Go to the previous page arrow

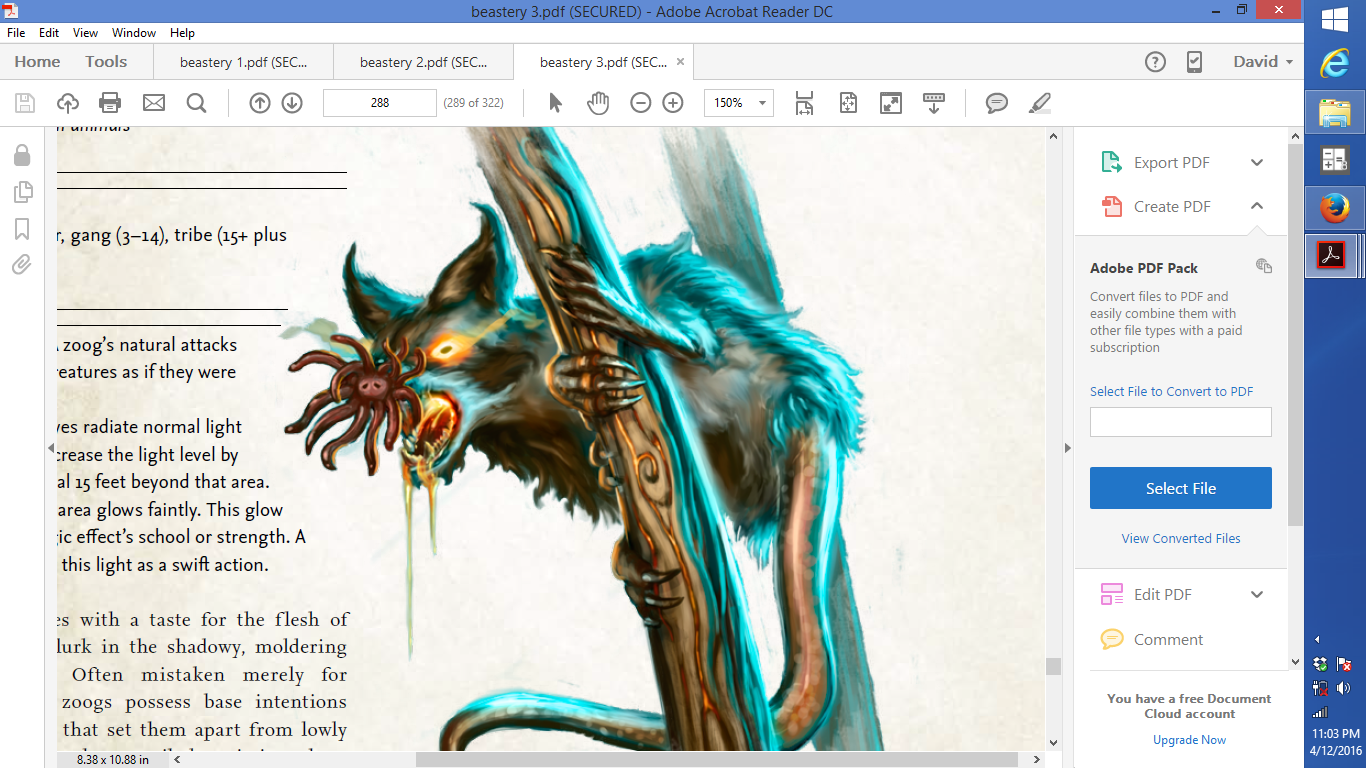[260, 103]
